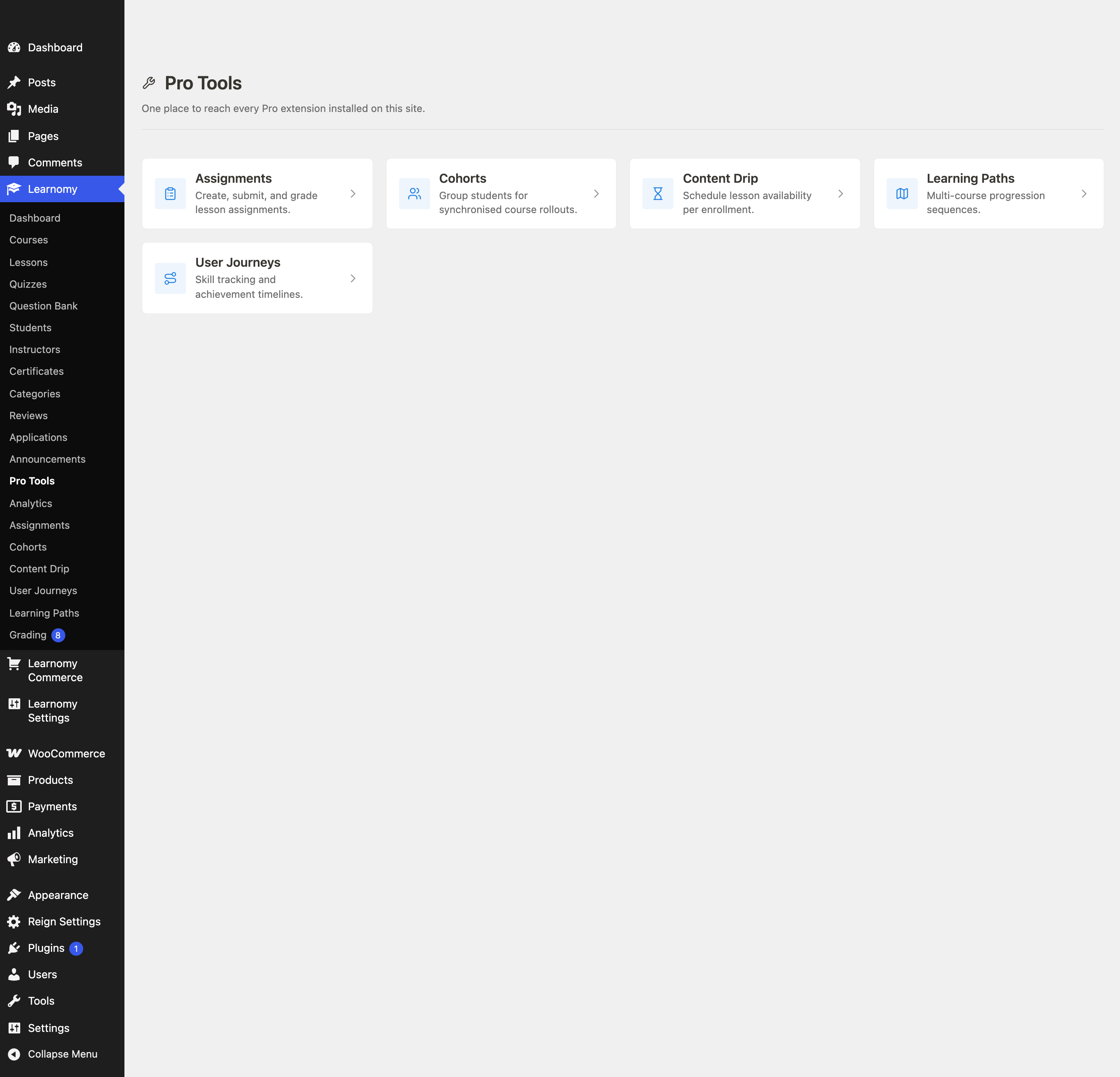This screenshot has width=1120, height=1077.
Task: Click 'Group students for synchronised course rollouts.' text
Action: (x=508, y=202)
